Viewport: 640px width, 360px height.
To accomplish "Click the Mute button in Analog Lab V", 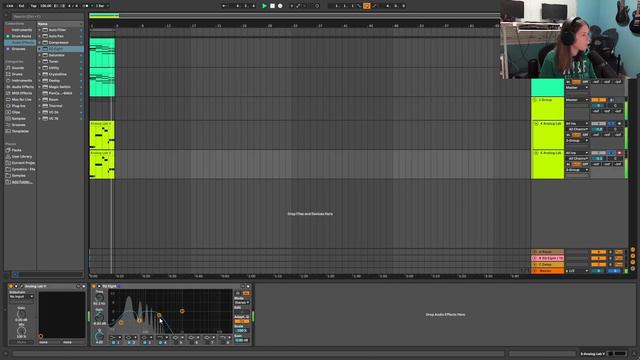I will [x=21, y=342].
